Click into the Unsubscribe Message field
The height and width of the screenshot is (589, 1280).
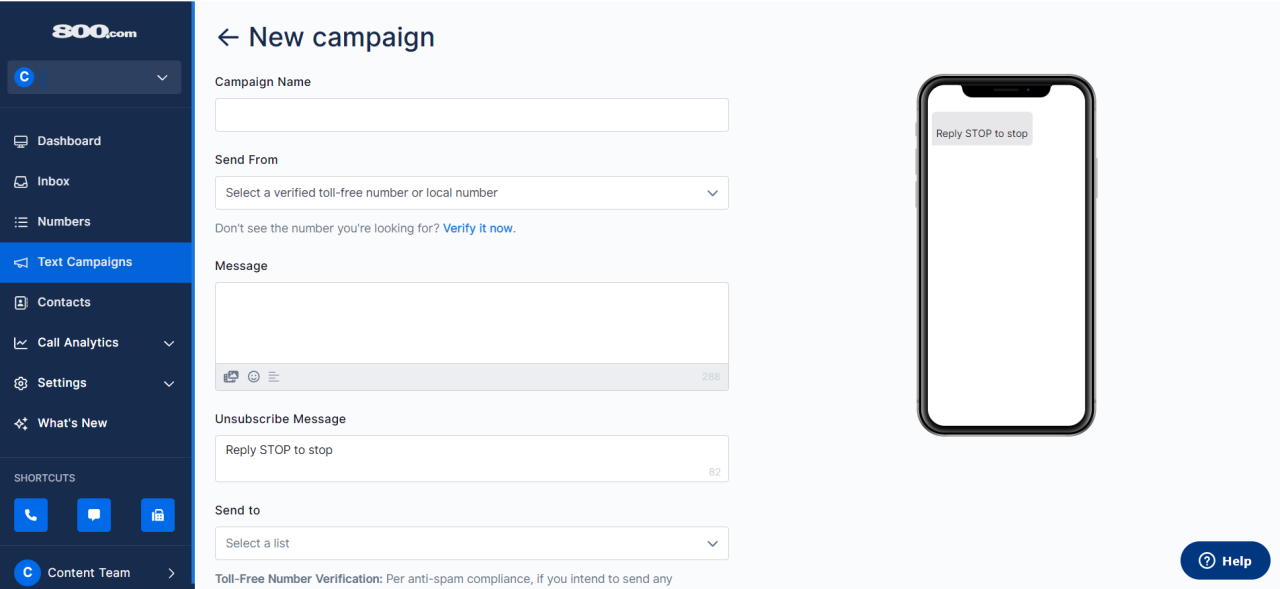472,458
